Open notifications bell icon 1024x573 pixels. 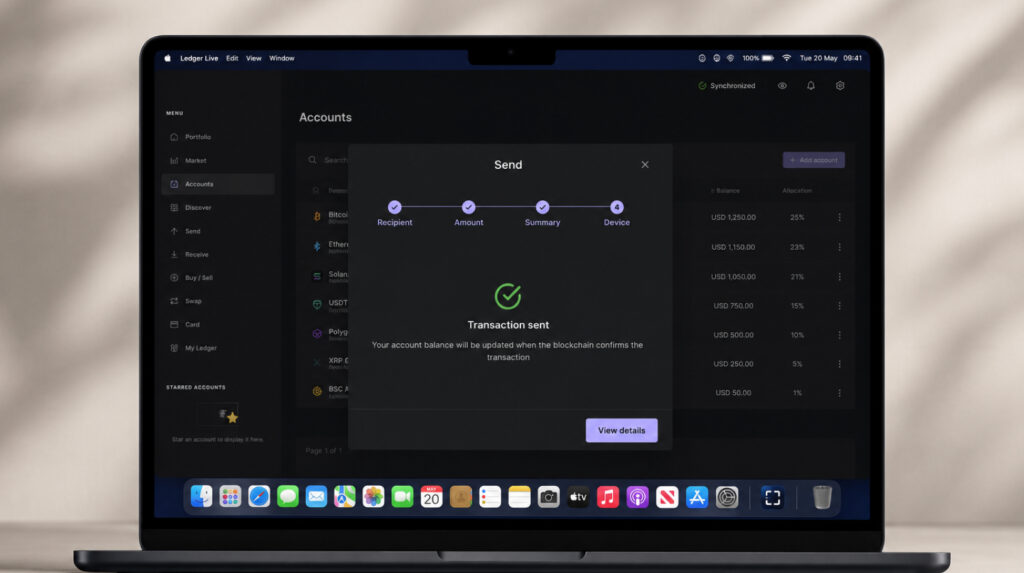pos(810,86)
